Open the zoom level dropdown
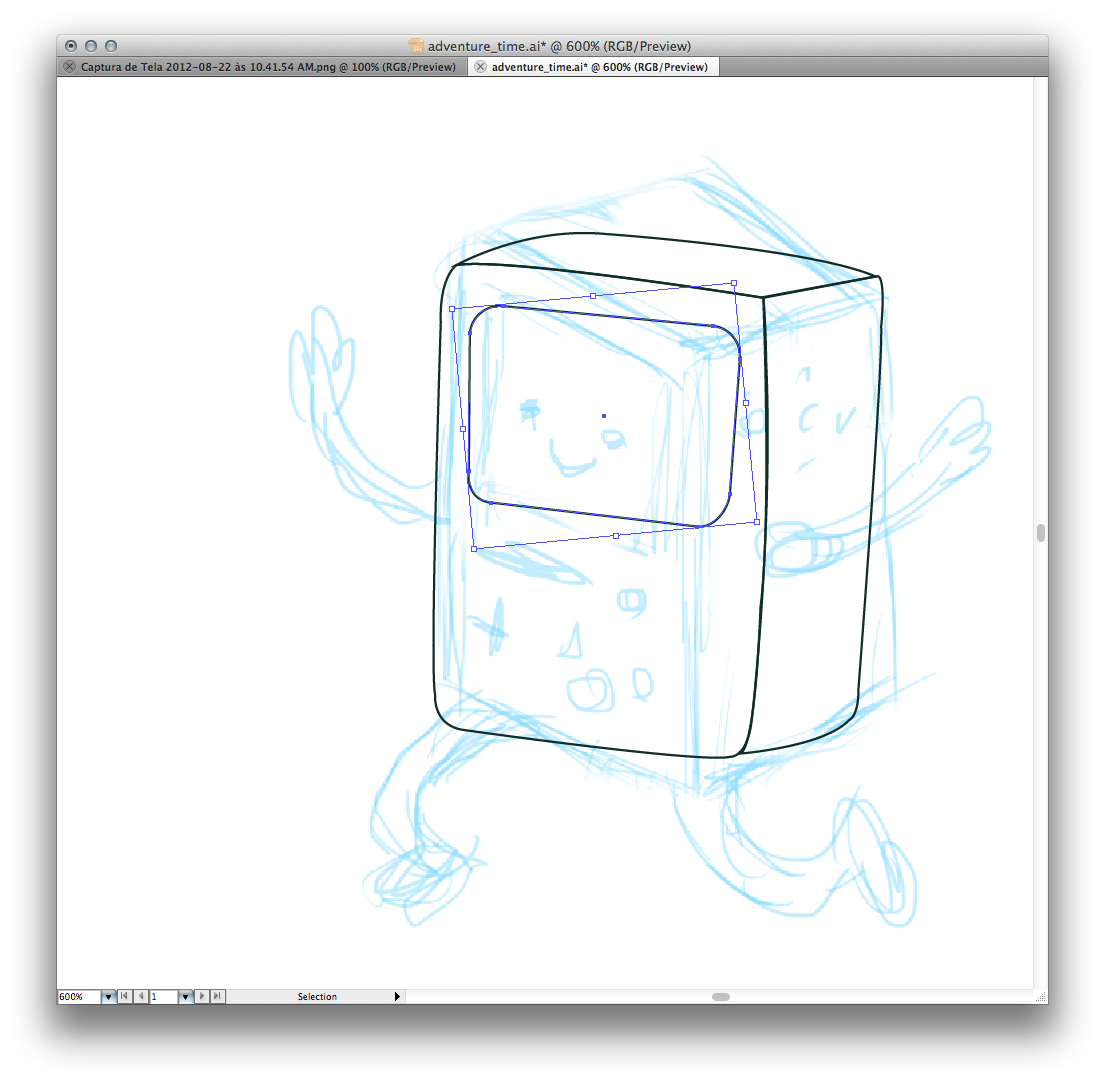The width and height of the screenshot is (1105, 1083). coord(108,997)
